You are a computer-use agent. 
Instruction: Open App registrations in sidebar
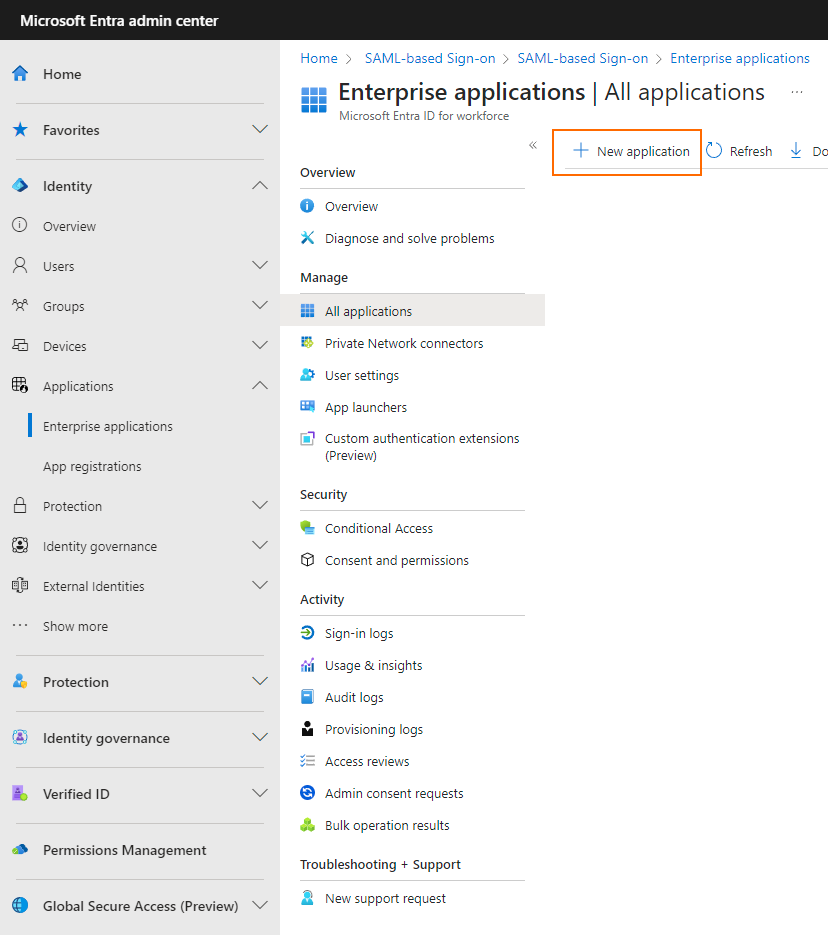click(92, 466)
